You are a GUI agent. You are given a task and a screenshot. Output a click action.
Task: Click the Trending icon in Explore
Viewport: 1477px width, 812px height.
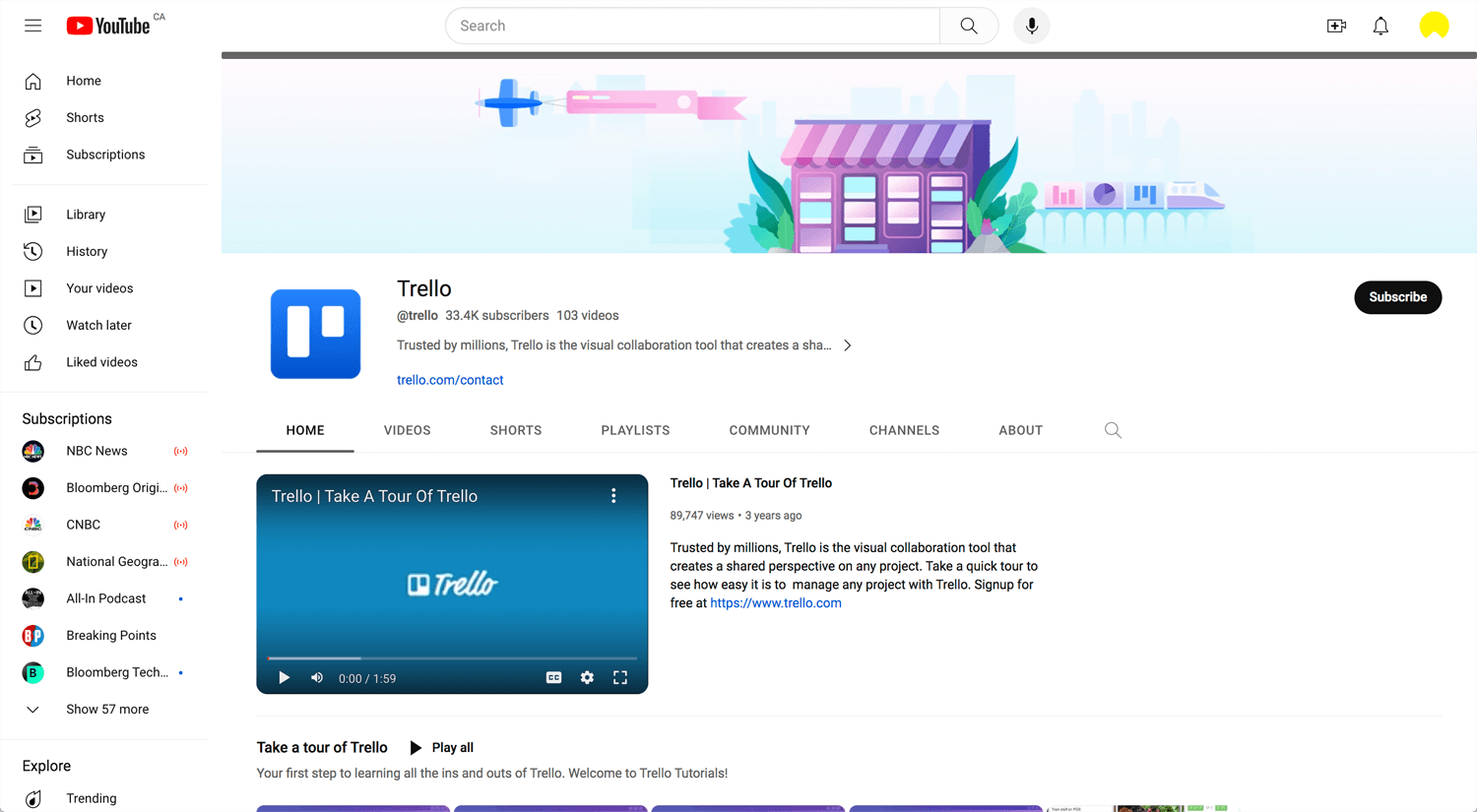point(33,798)
